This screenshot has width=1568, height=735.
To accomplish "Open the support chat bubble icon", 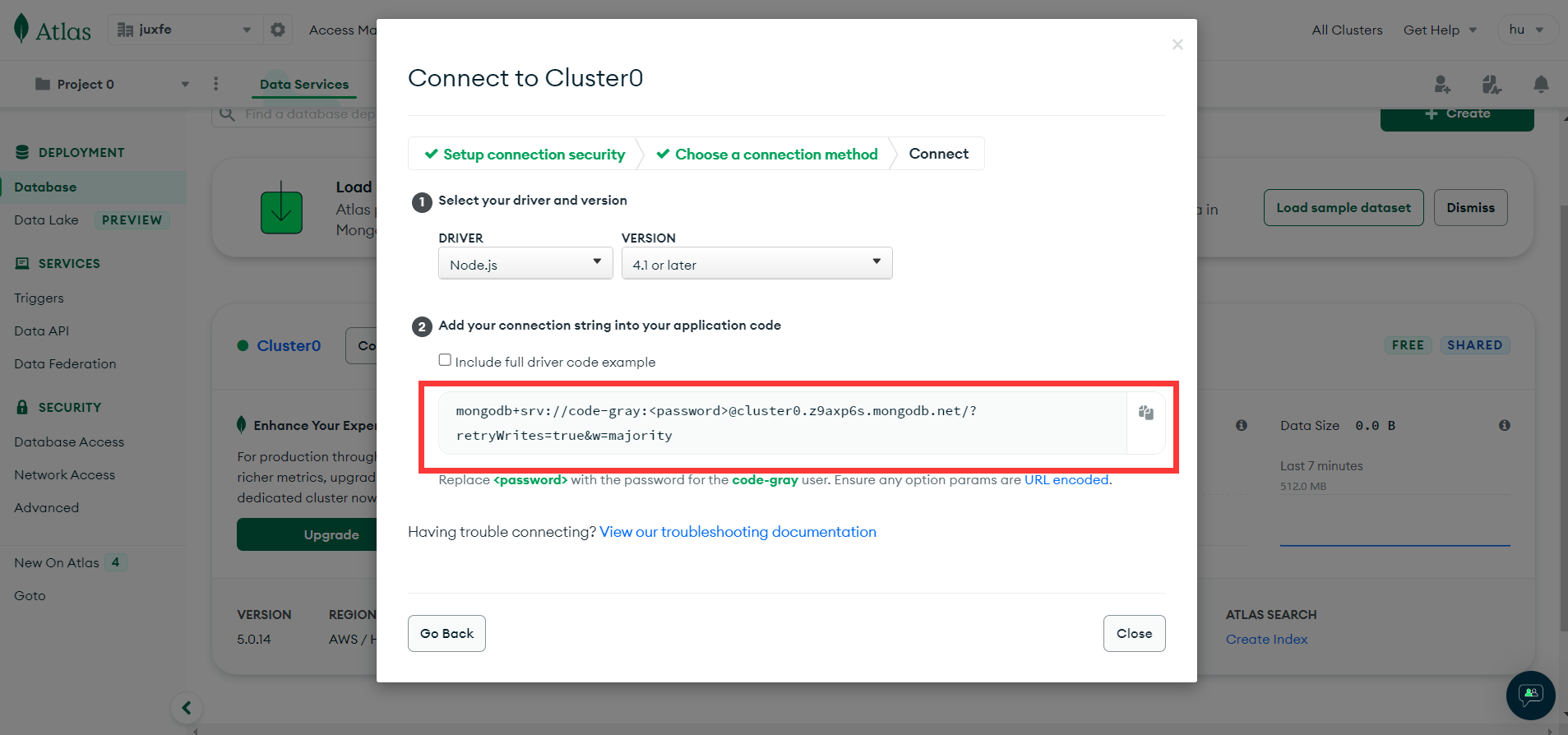I will coord(1530,696).
